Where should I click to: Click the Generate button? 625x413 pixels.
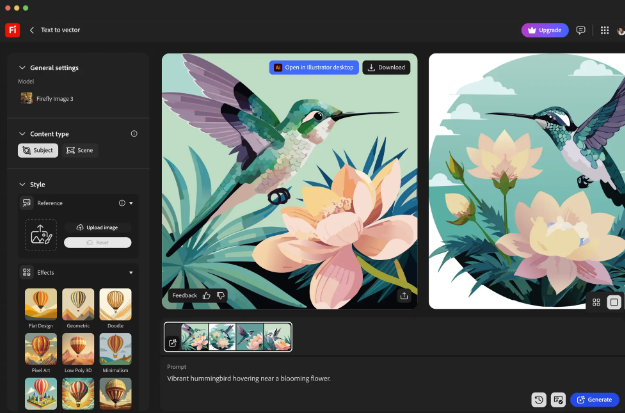pyautogui.click(x=595, y=399)
